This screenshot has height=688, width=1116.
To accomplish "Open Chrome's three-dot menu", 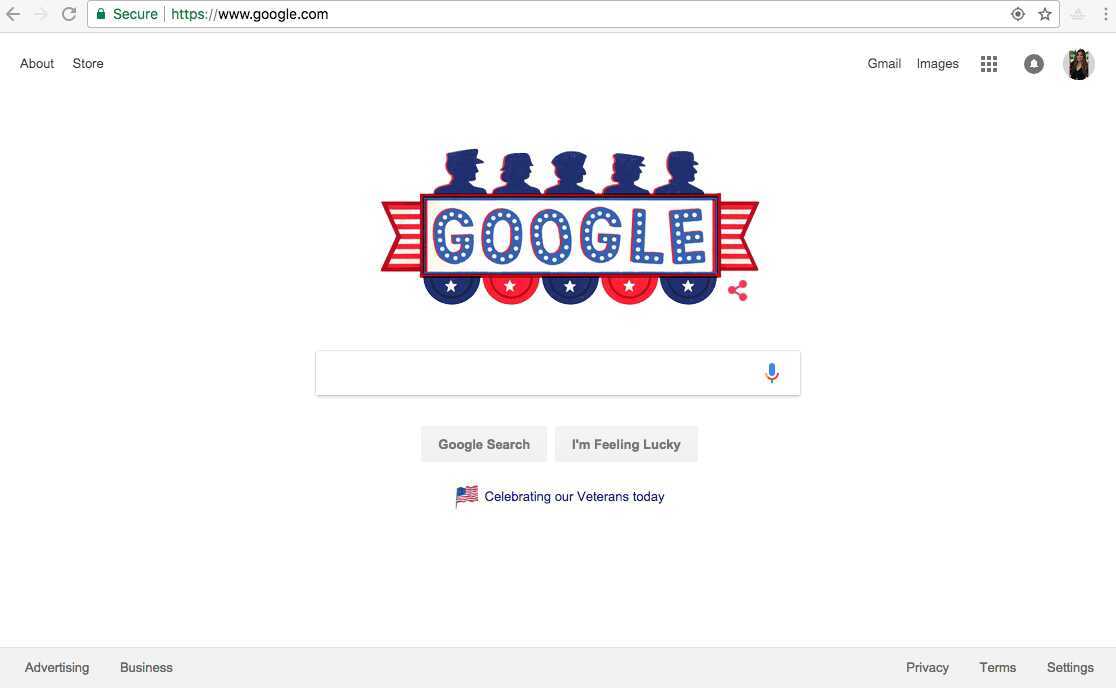I will tap(1105, 14).
